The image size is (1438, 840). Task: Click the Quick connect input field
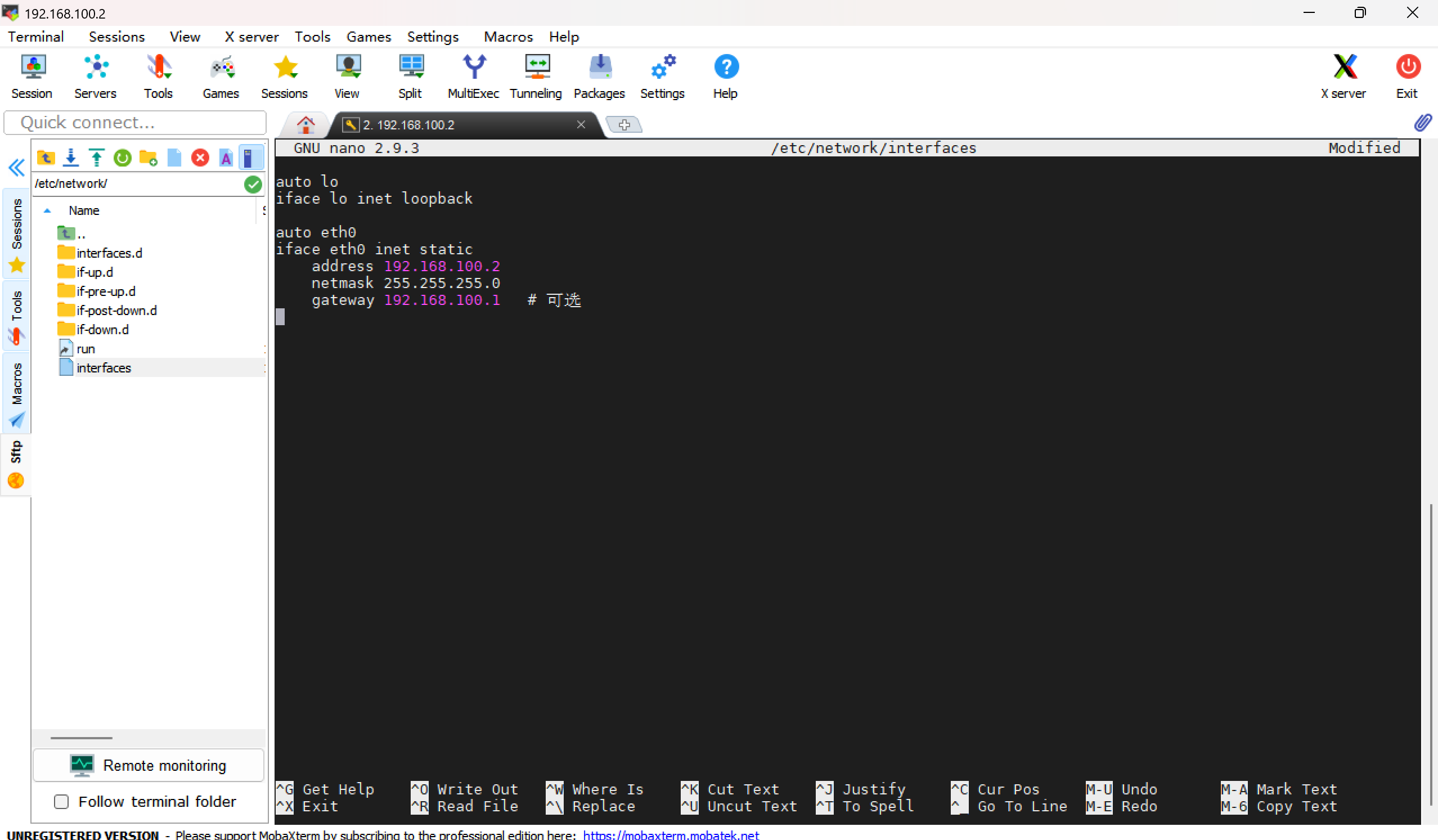[x=135, y=123]
